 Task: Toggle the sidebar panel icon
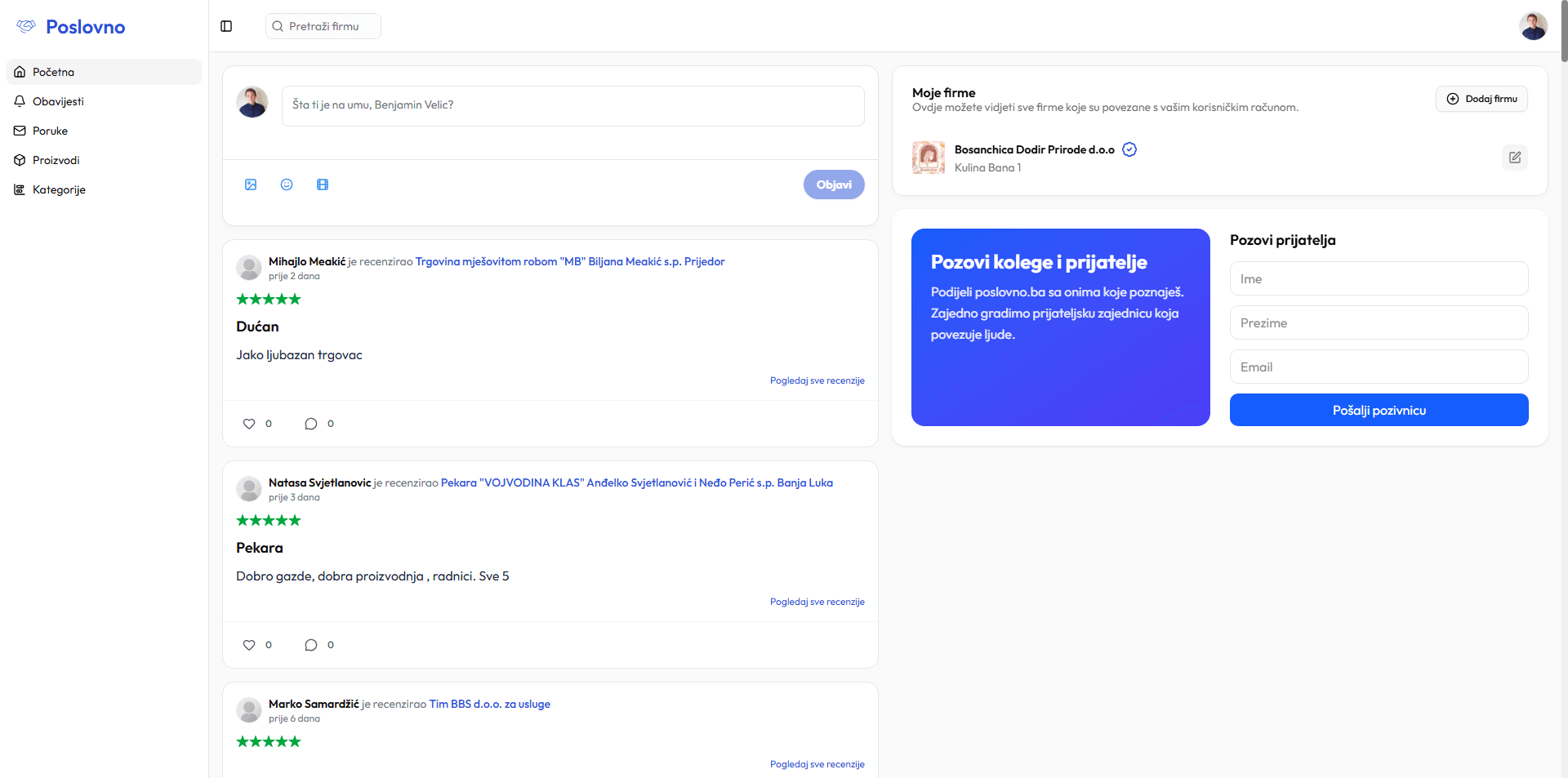(x=226, y=26)
